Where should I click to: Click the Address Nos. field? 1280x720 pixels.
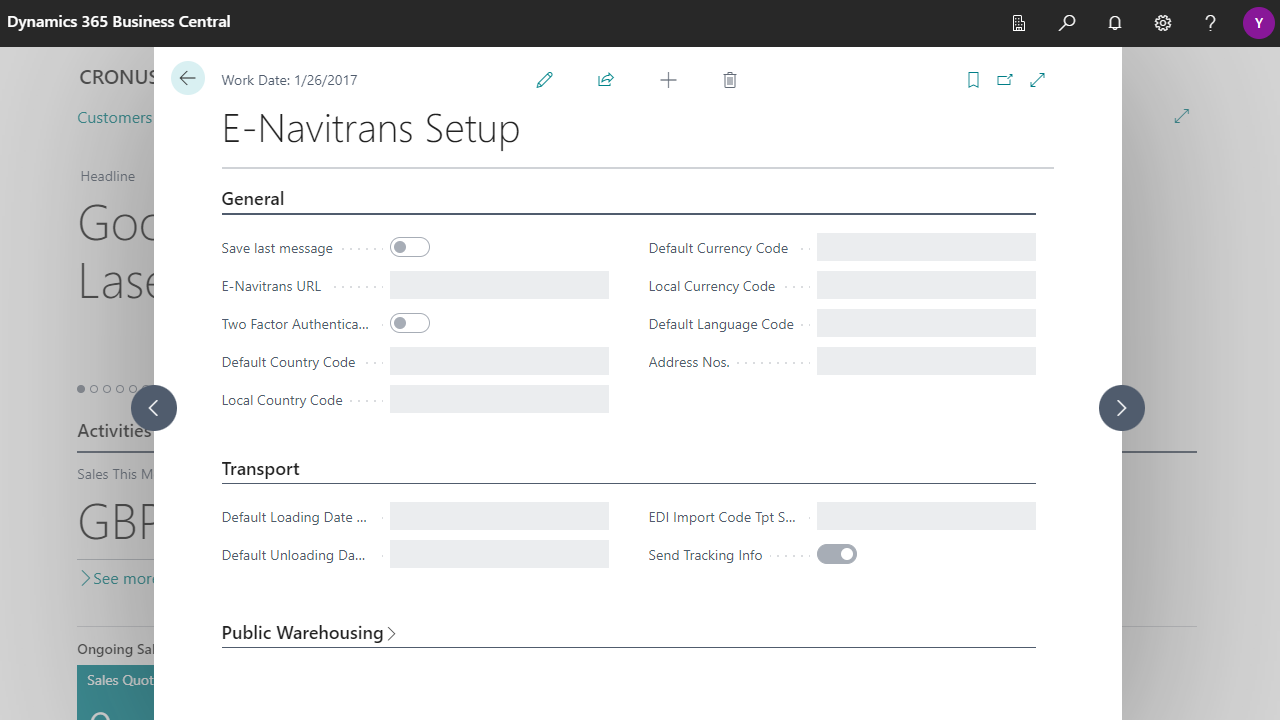coord(926,361)
